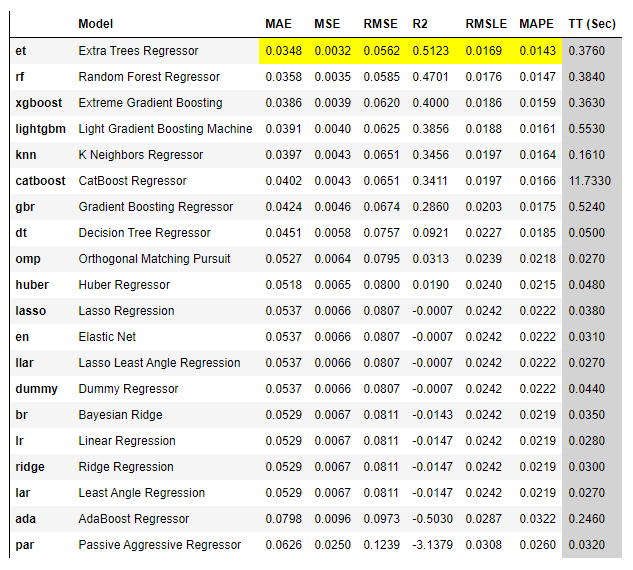Click 'Orthogonal Matching Pursuit' model name
Screen dimensions: 633x570
(x=154, y=259)
